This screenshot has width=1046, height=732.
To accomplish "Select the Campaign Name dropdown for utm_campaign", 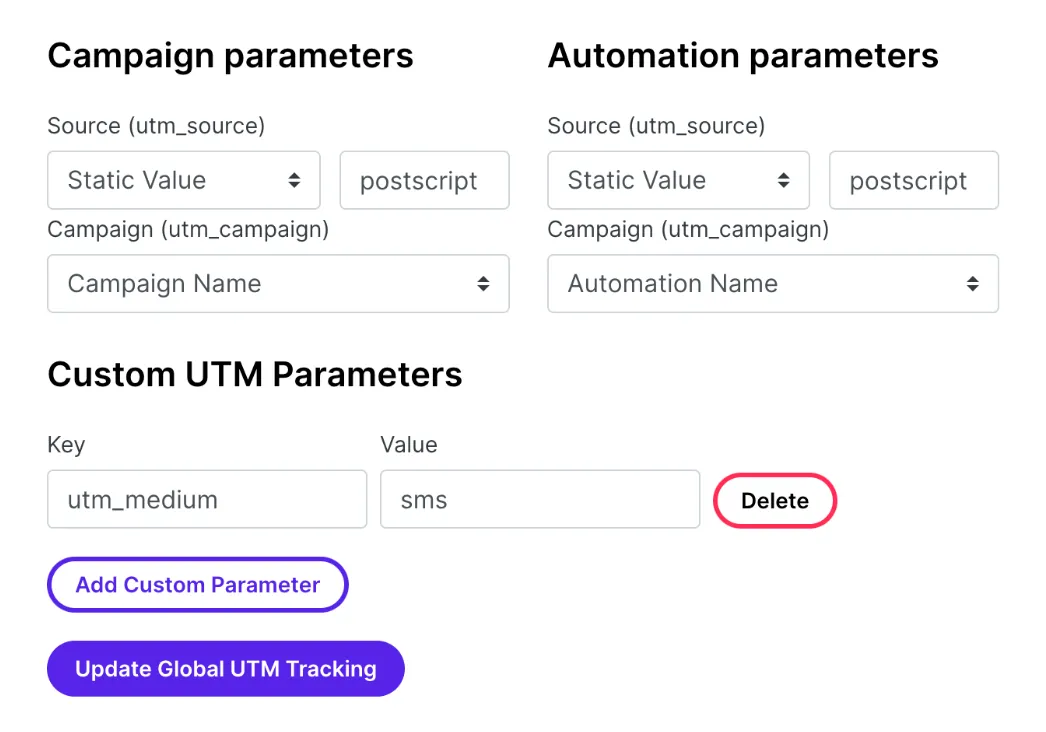I will [x=278, y=284].
